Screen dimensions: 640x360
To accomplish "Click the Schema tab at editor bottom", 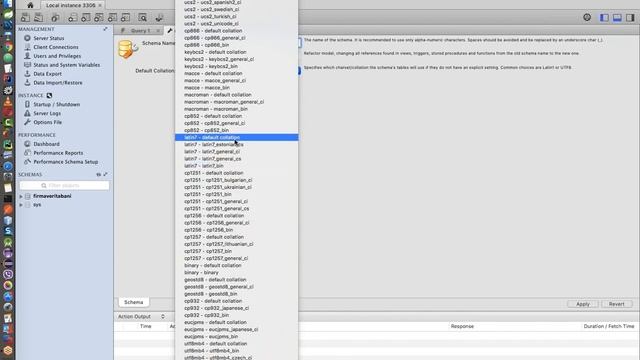I will [x=133, y=302].
